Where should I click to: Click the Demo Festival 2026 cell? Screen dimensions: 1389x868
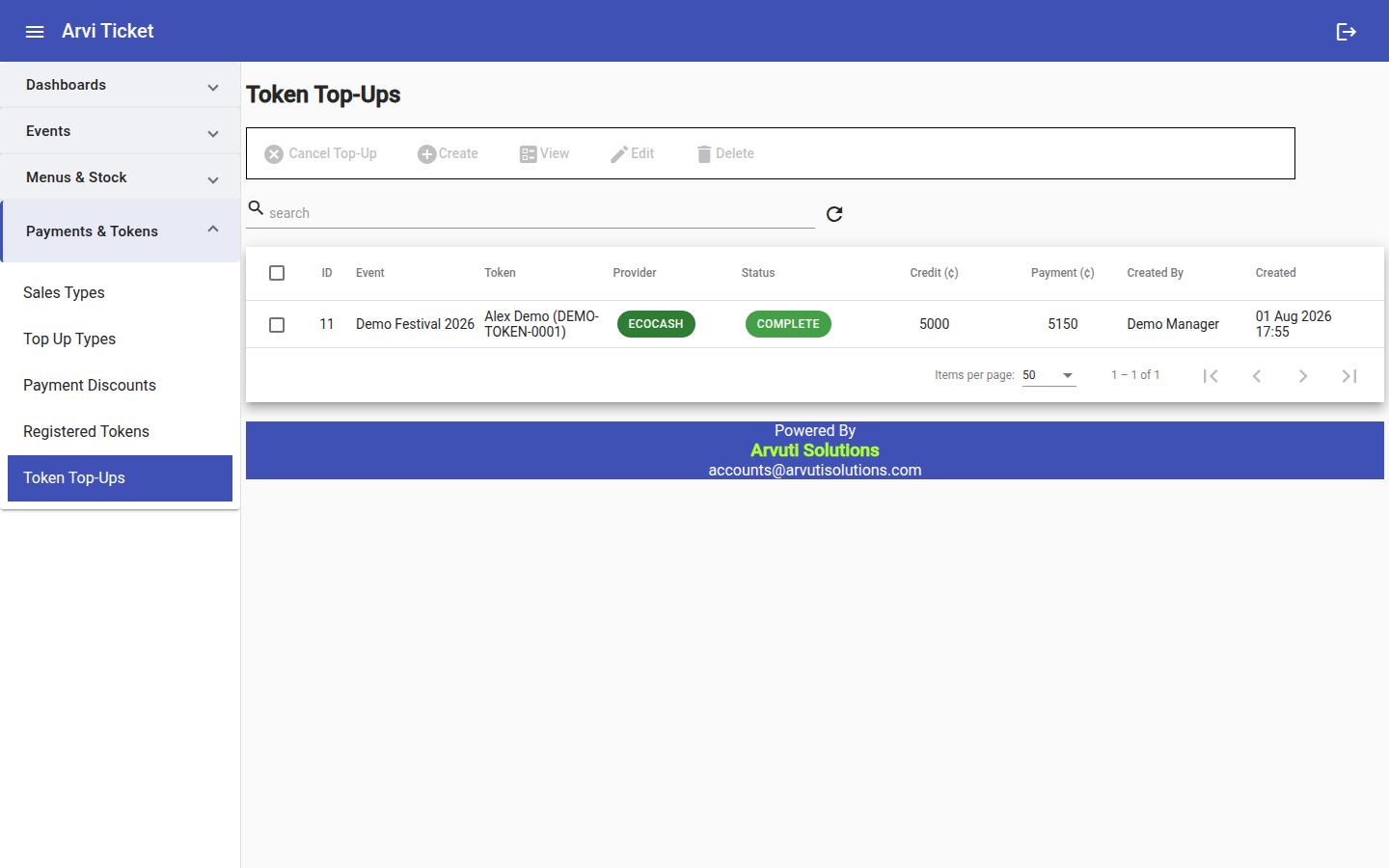coord(415,324)
